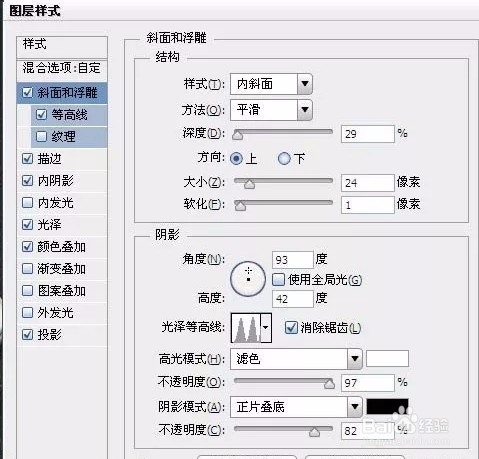Click the 大小 slider handle
Viewport: 479px width, 459px height.
click(249, 184)
